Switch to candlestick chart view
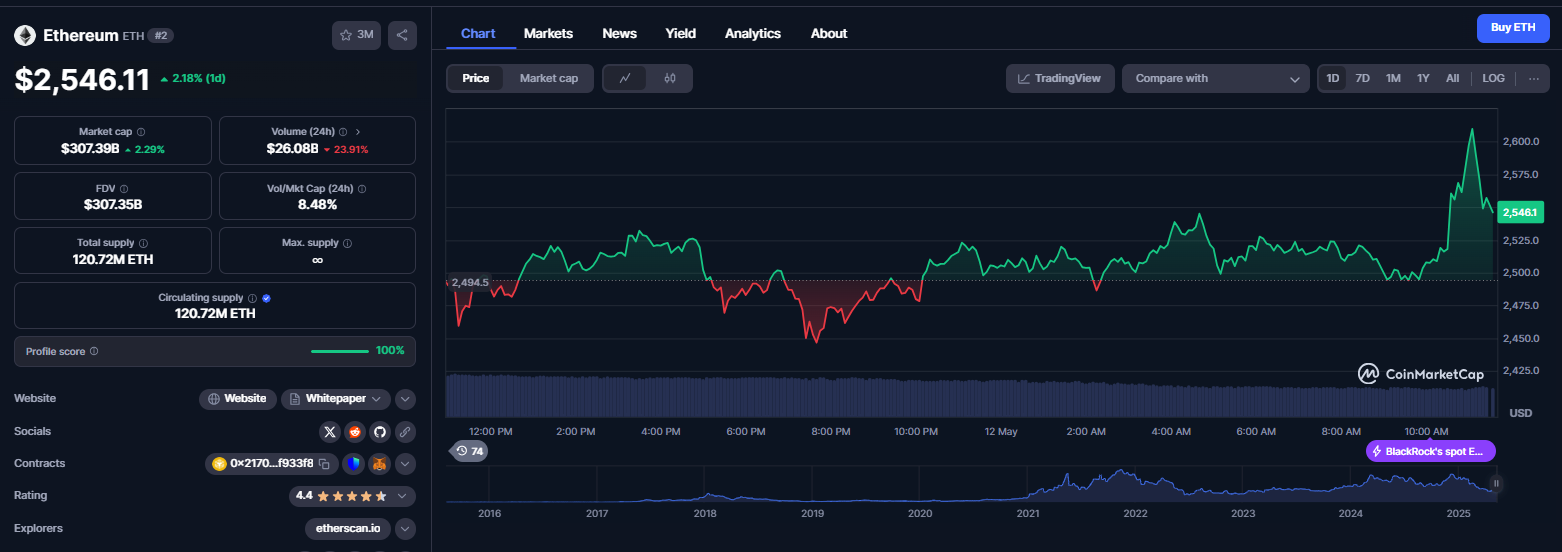Screen dimensions: 1562x552 pos(670,78)
